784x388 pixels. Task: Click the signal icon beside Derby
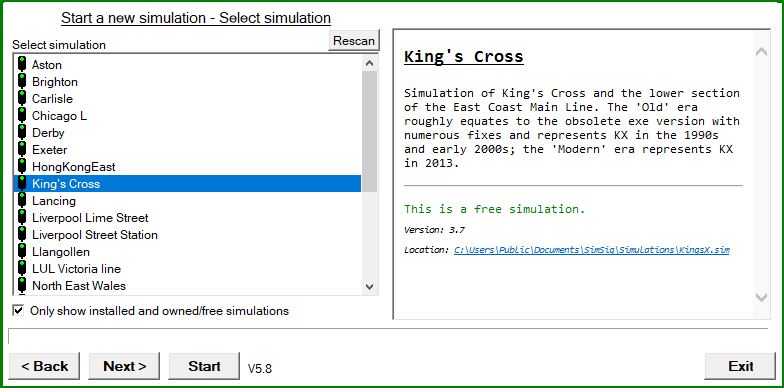(x=22, y=132)
